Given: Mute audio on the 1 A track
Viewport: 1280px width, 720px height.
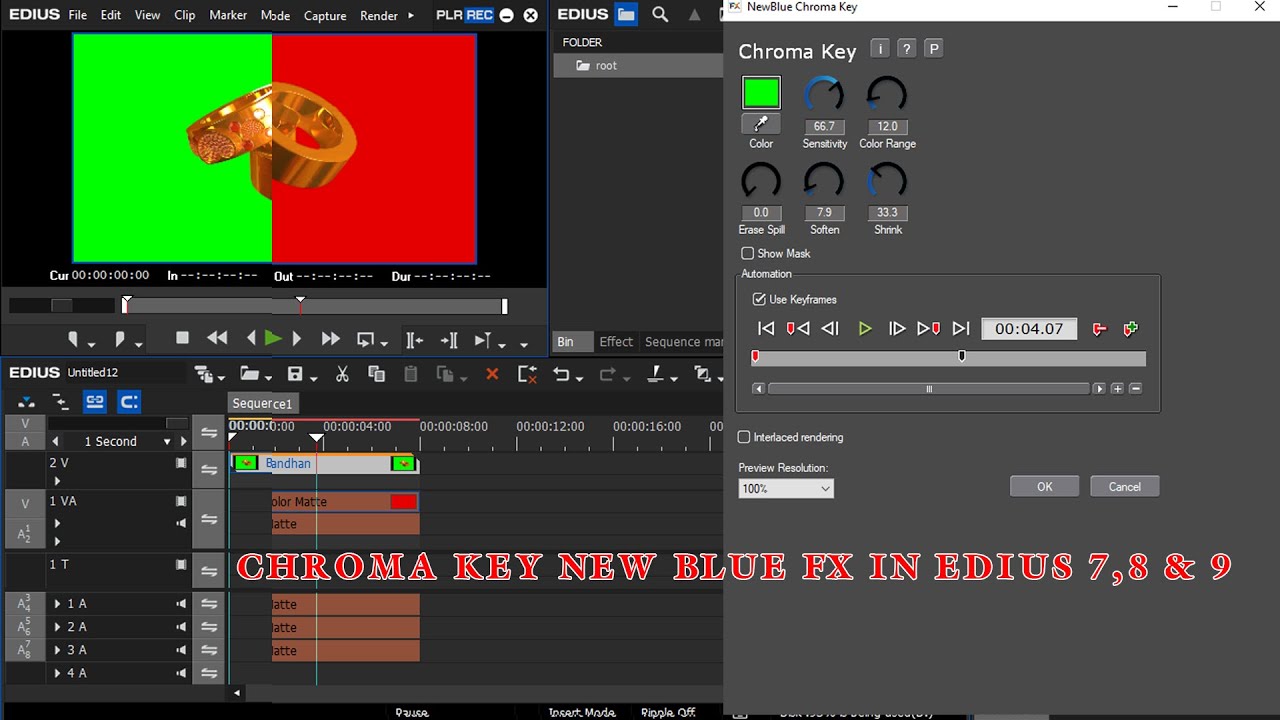Looking at the screenshot, I should tap(181, 604).
